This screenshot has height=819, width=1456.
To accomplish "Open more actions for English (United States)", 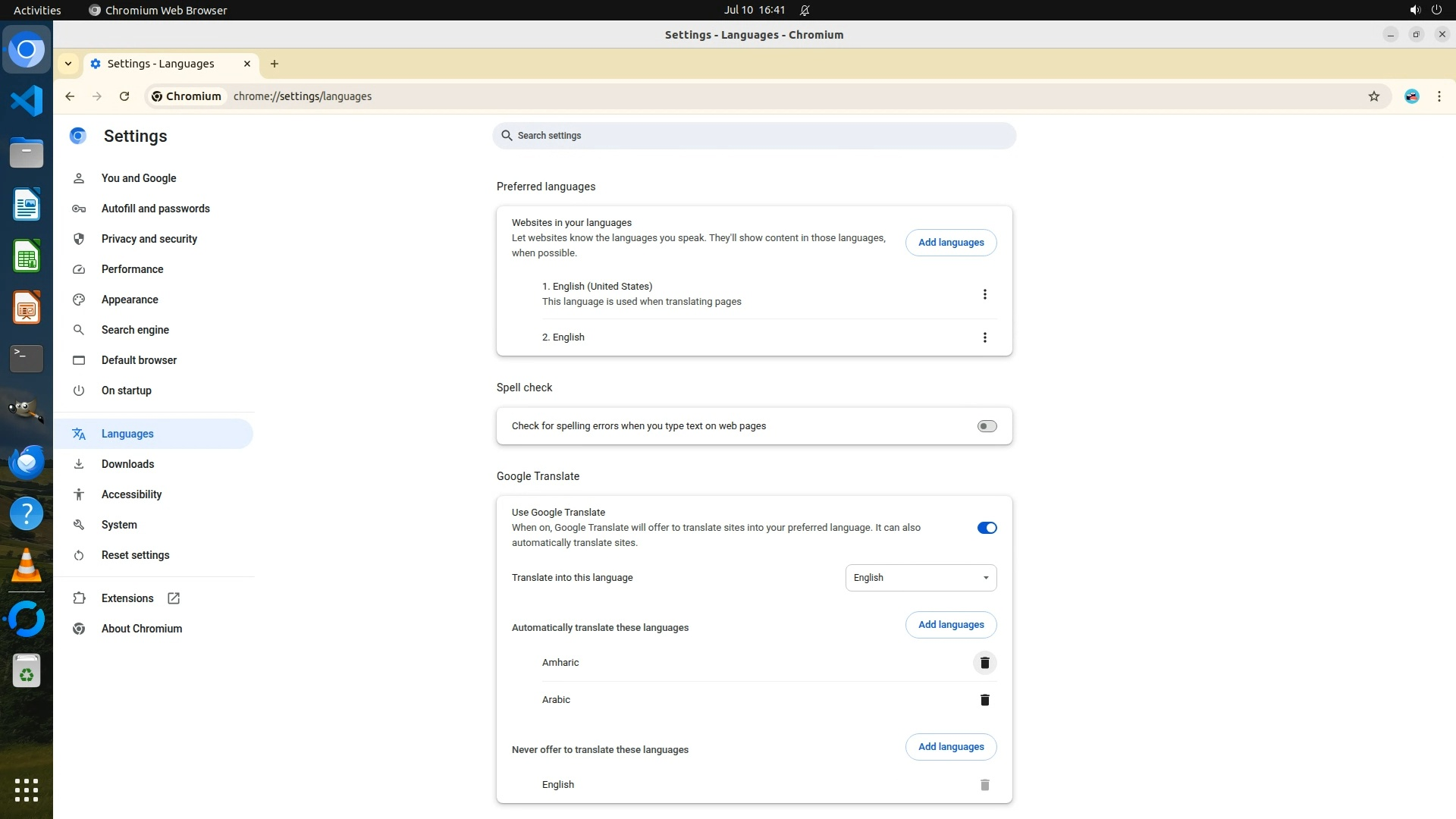I will tap(984, 294).
